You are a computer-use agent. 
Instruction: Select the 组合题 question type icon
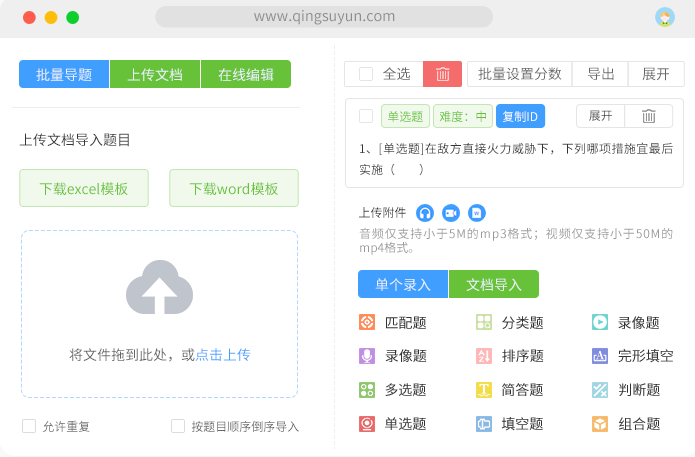[599, 424]
